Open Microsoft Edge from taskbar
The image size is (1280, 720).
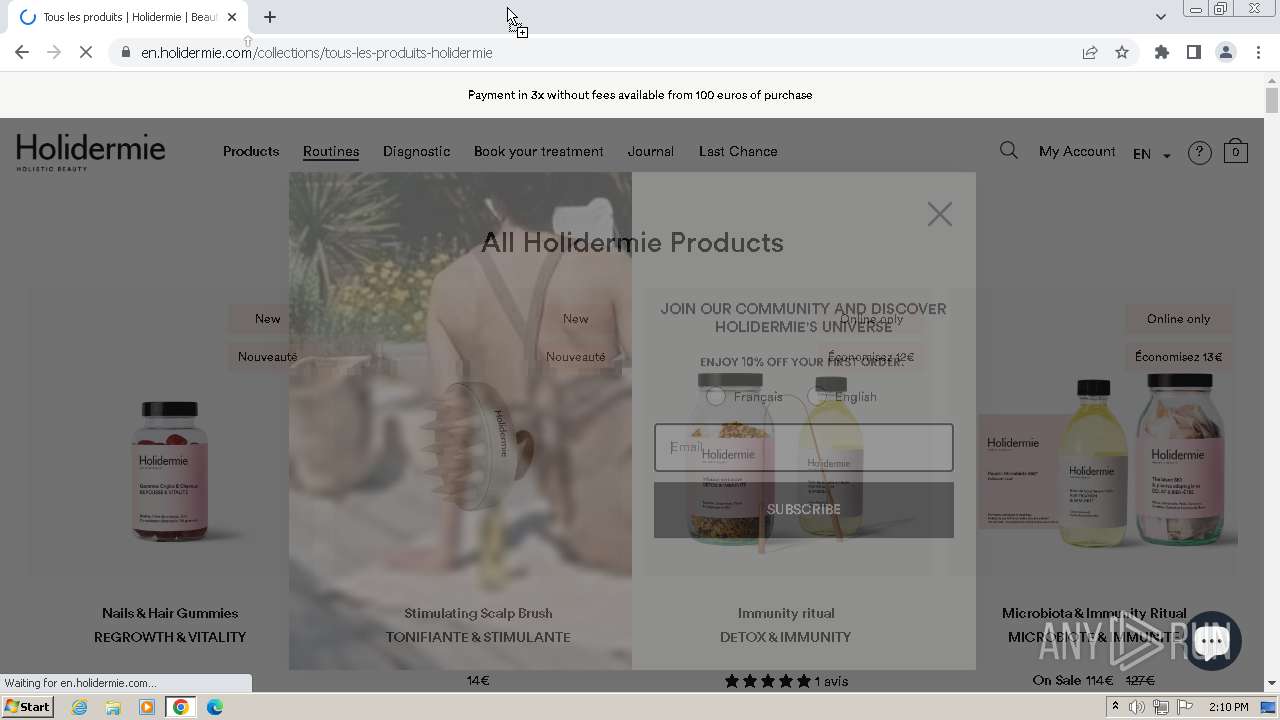[215, 707]
